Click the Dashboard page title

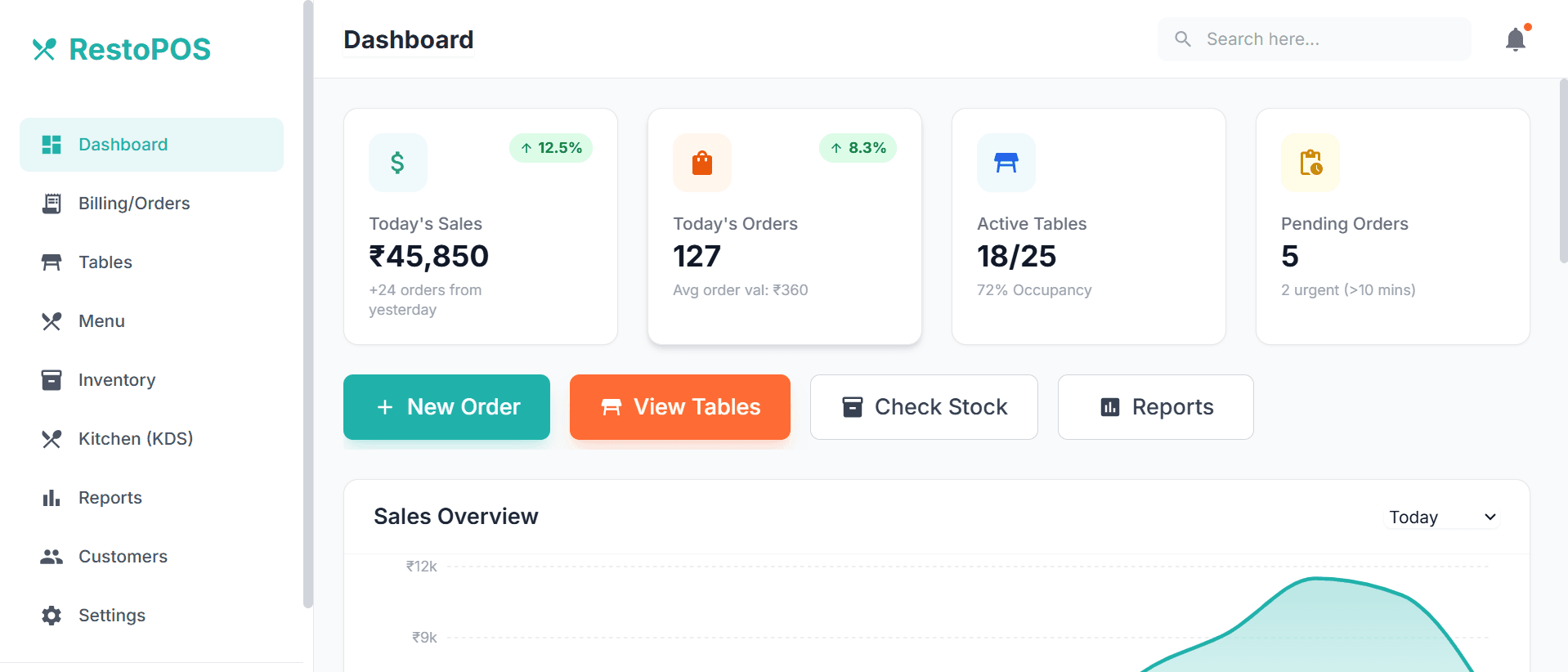(x=409, y=40)
